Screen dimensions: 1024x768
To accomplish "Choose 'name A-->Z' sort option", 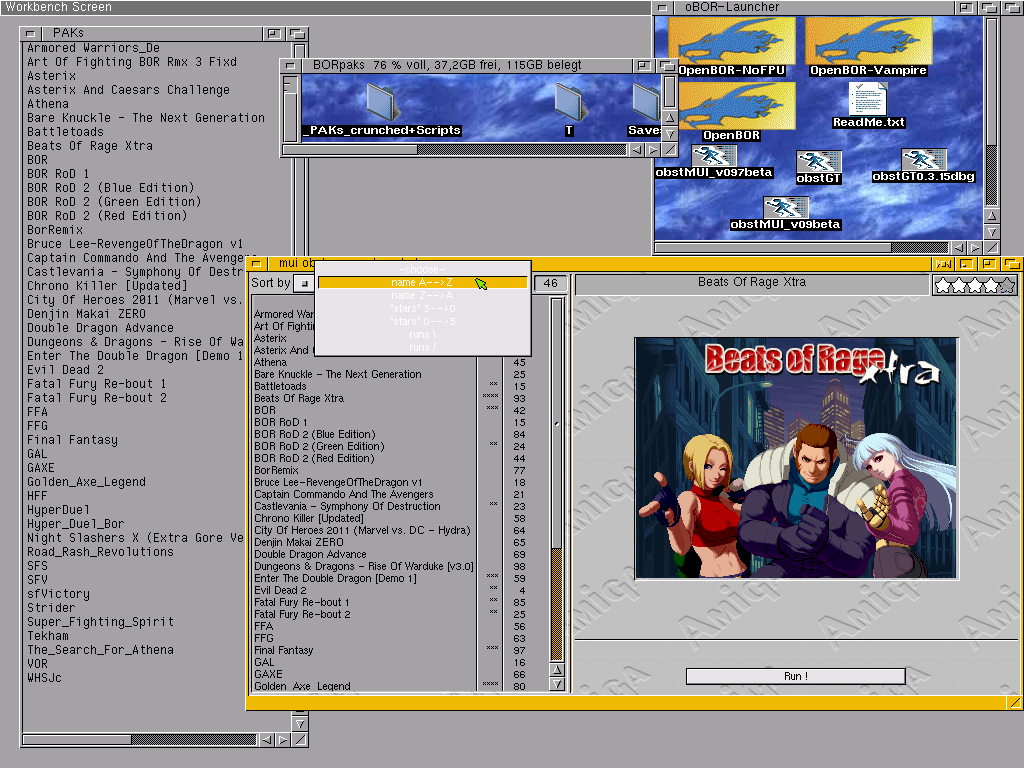I will [421, 283].
